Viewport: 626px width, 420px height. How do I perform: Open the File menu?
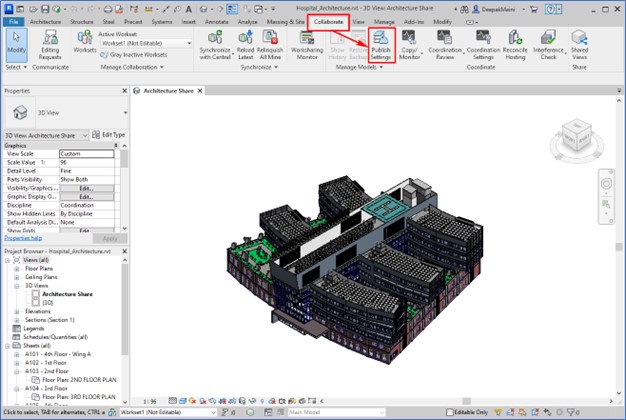click(x=13, y=20)
